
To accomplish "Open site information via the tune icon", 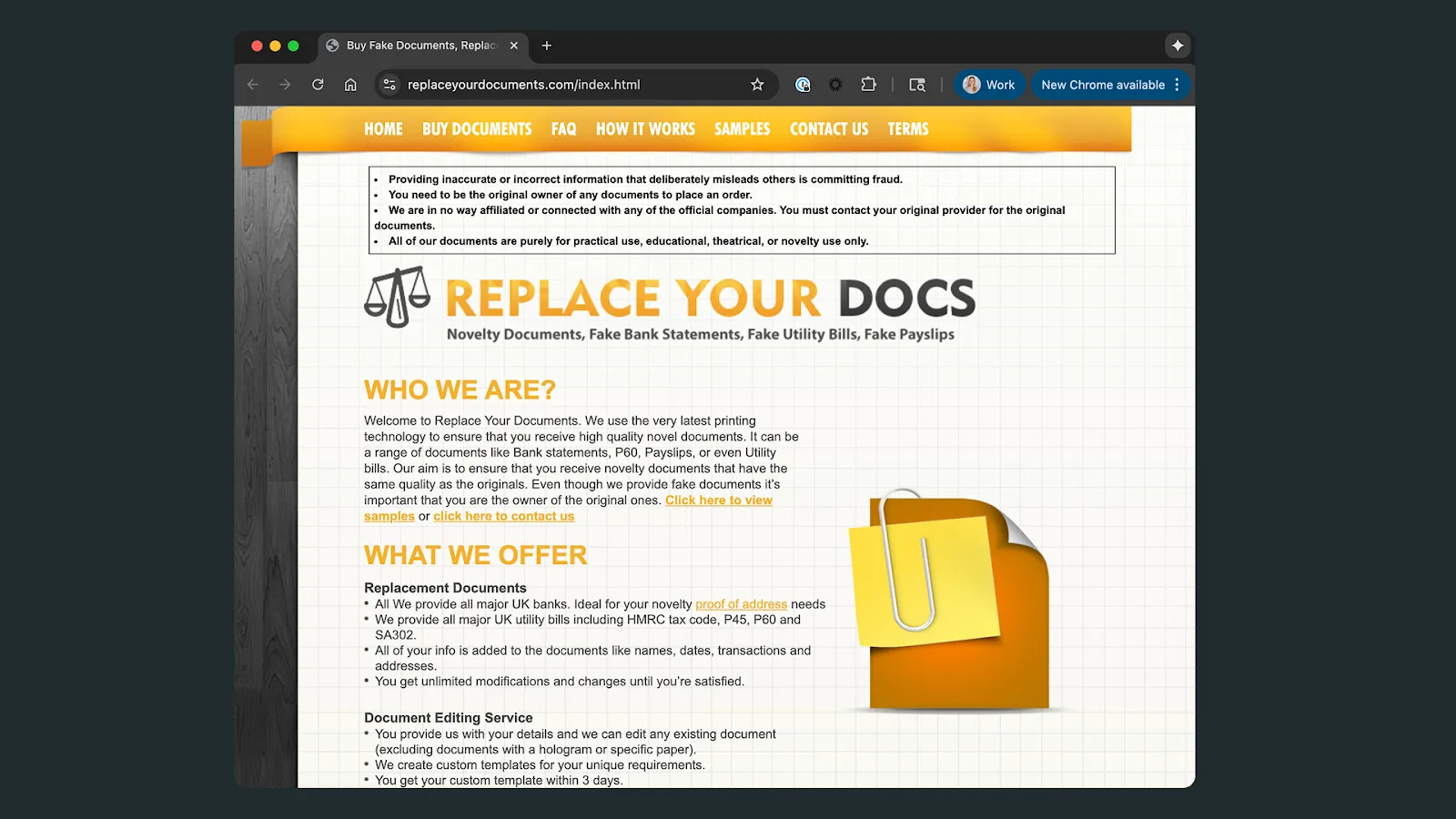I will (389, 85).
